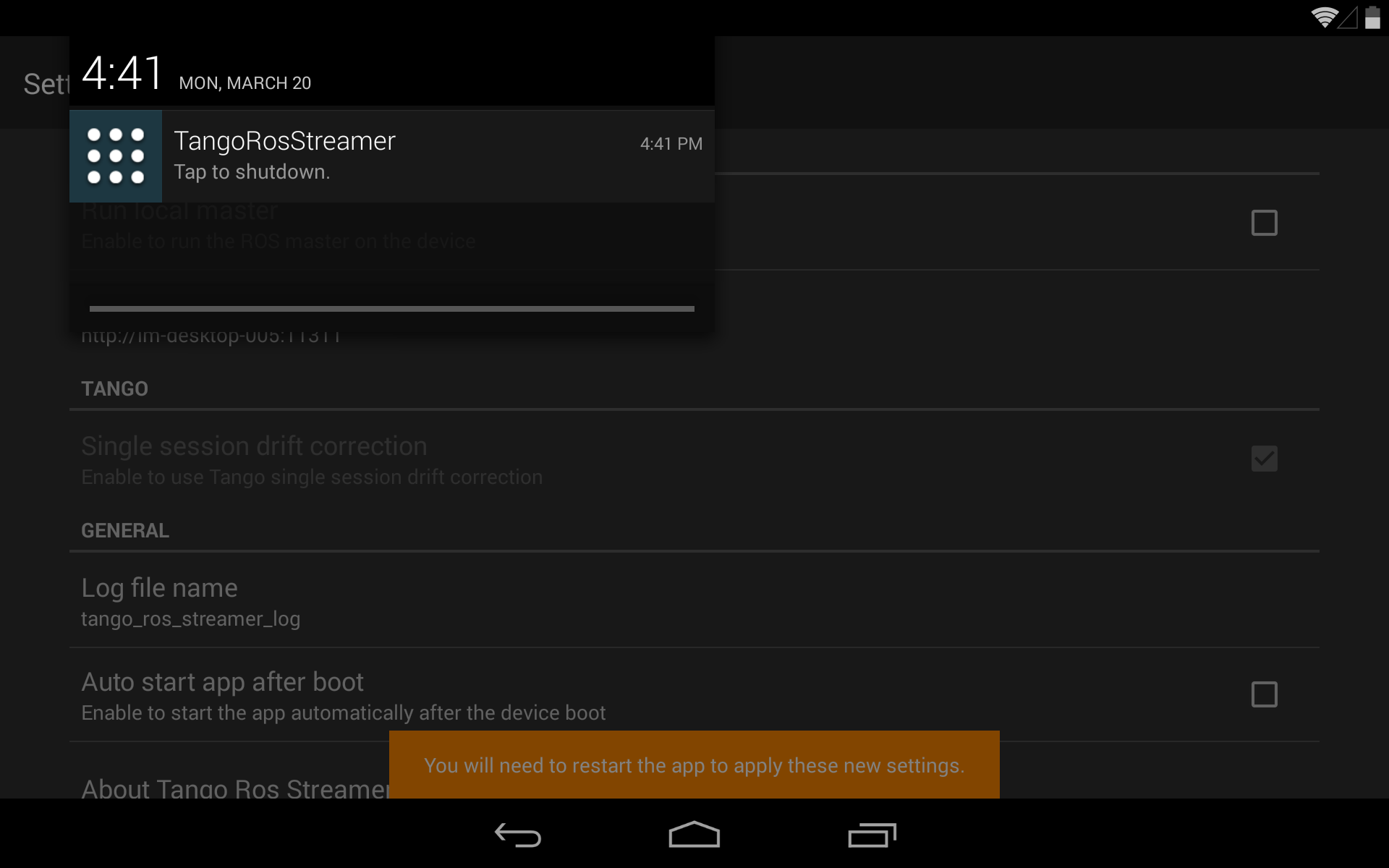The height and width of the screenshot is (868, 1389).
Task: Tap the Single session drift correction label
Action: point(254,446)
